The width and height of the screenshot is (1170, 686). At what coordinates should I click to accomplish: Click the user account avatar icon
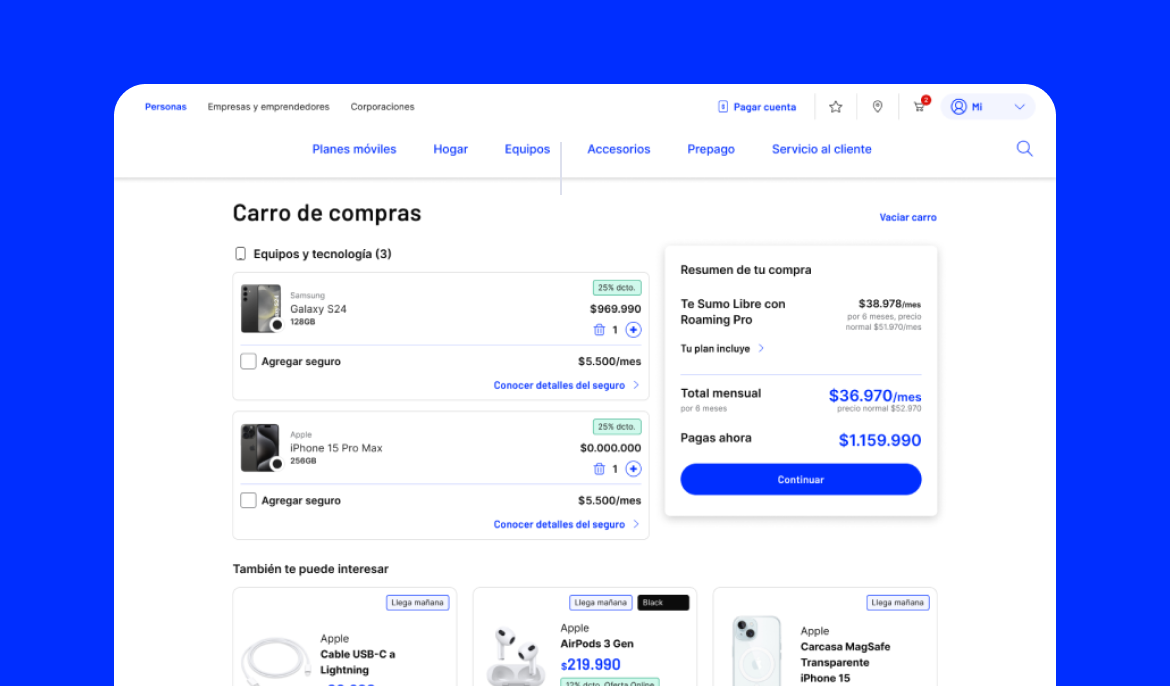959,107
